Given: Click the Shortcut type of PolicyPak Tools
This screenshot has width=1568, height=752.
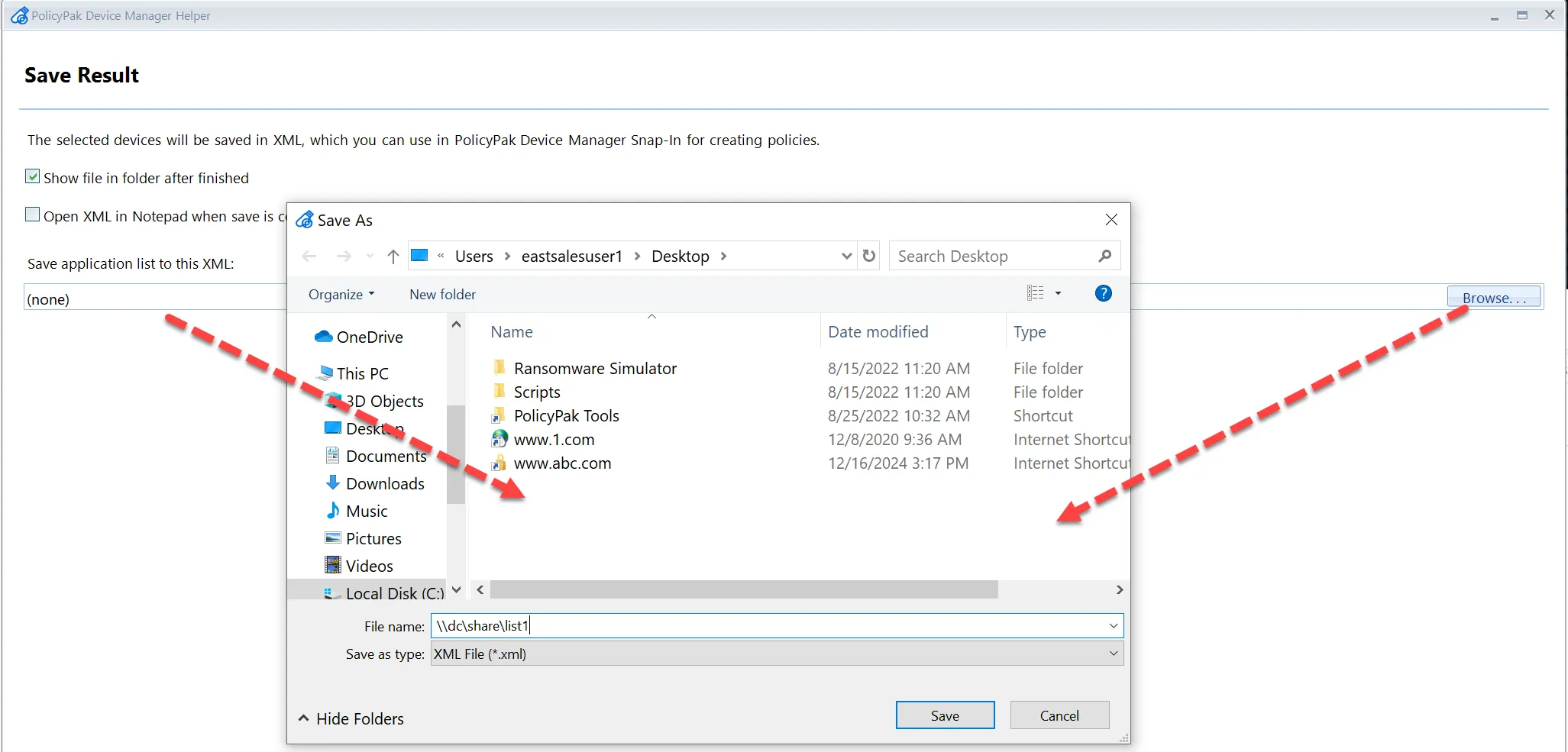Looking at the screenshot, I should [1043, 415].
